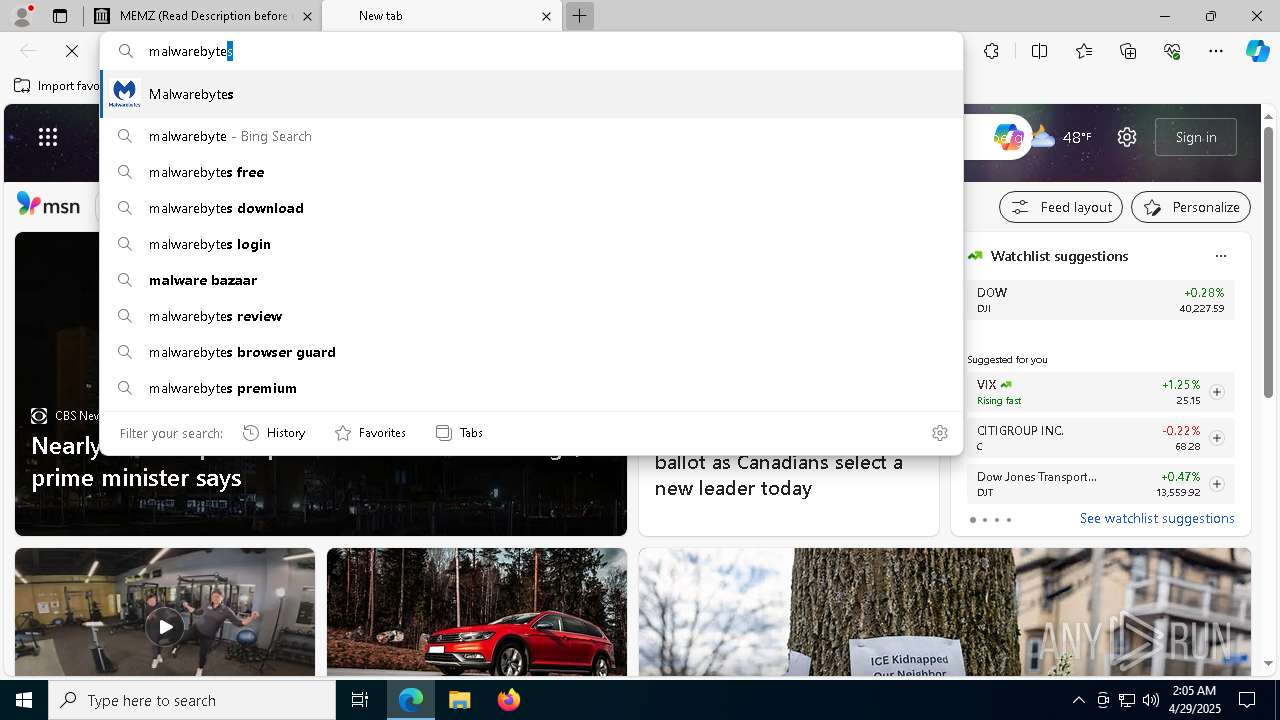Open the Feed layout options
Image resolution: width=1280 pixels, height=720 pixels.
[x=1061, y=207]
